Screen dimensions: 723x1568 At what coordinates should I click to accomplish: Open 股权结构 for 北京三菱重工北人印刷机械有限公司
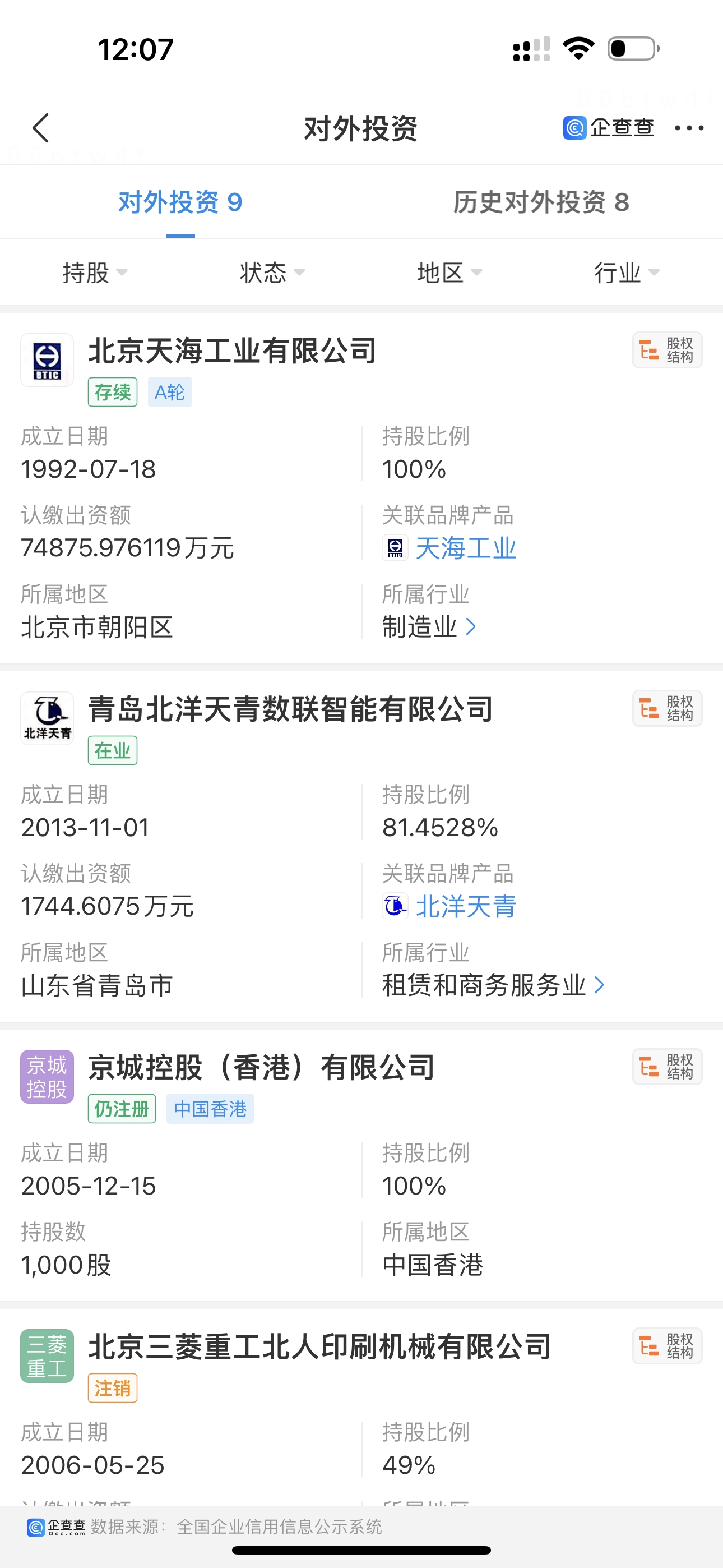point(667,1346)
